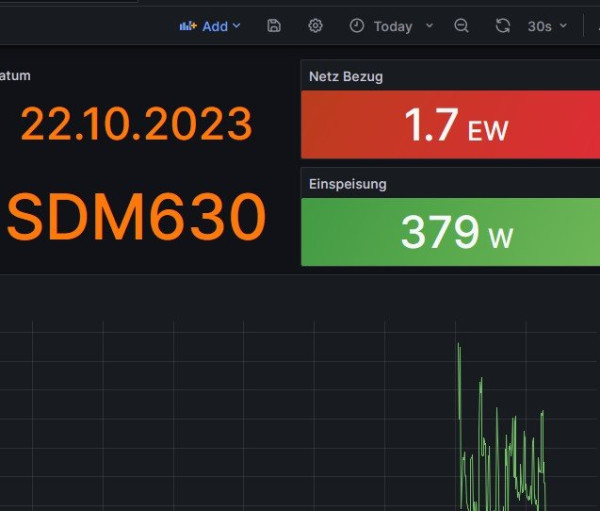600x511 pixels.
Task: Open the Add dropdown chevron
Action: tap(237, 26)
